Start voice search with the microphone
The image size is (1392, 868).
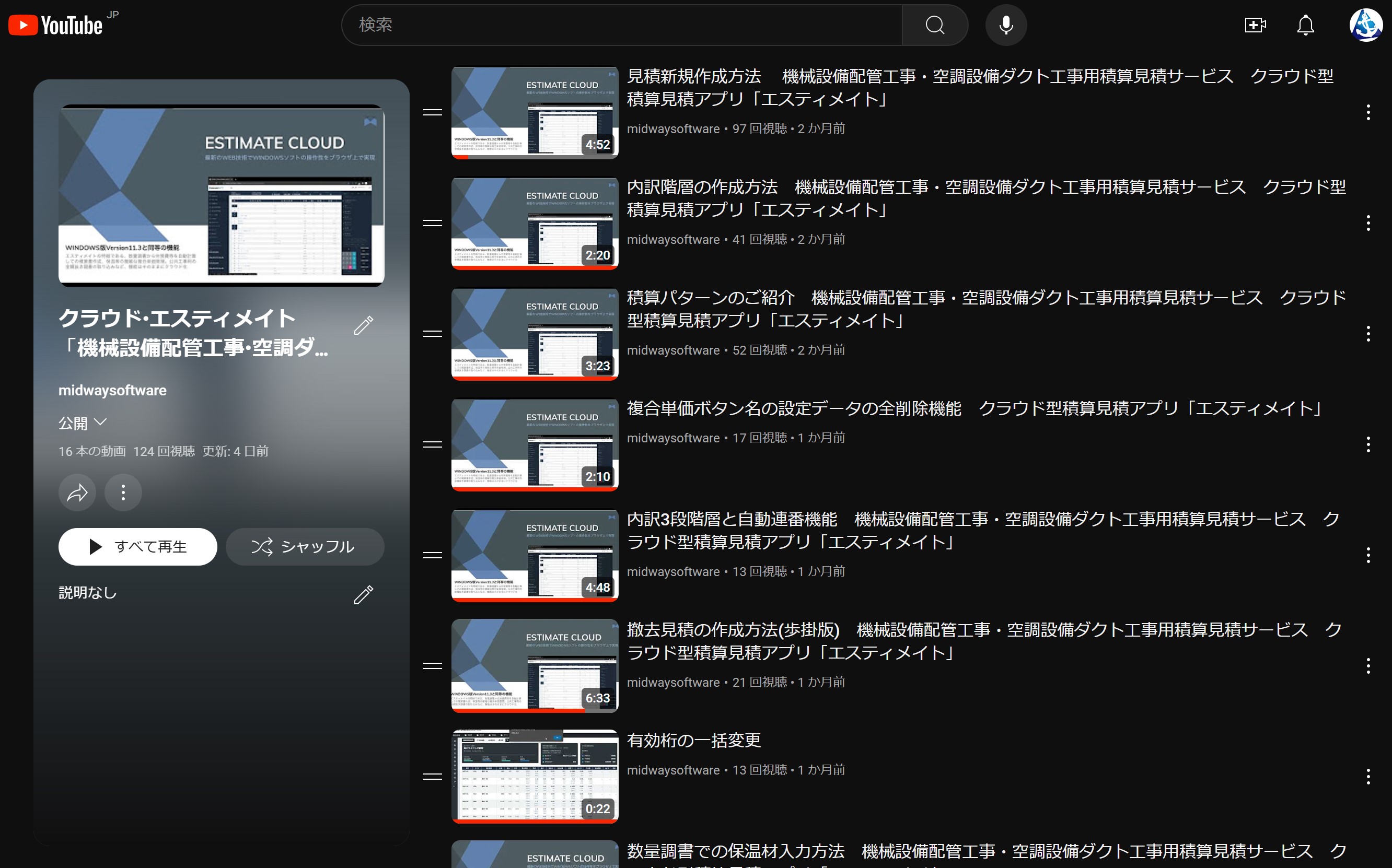[1006, 25]
